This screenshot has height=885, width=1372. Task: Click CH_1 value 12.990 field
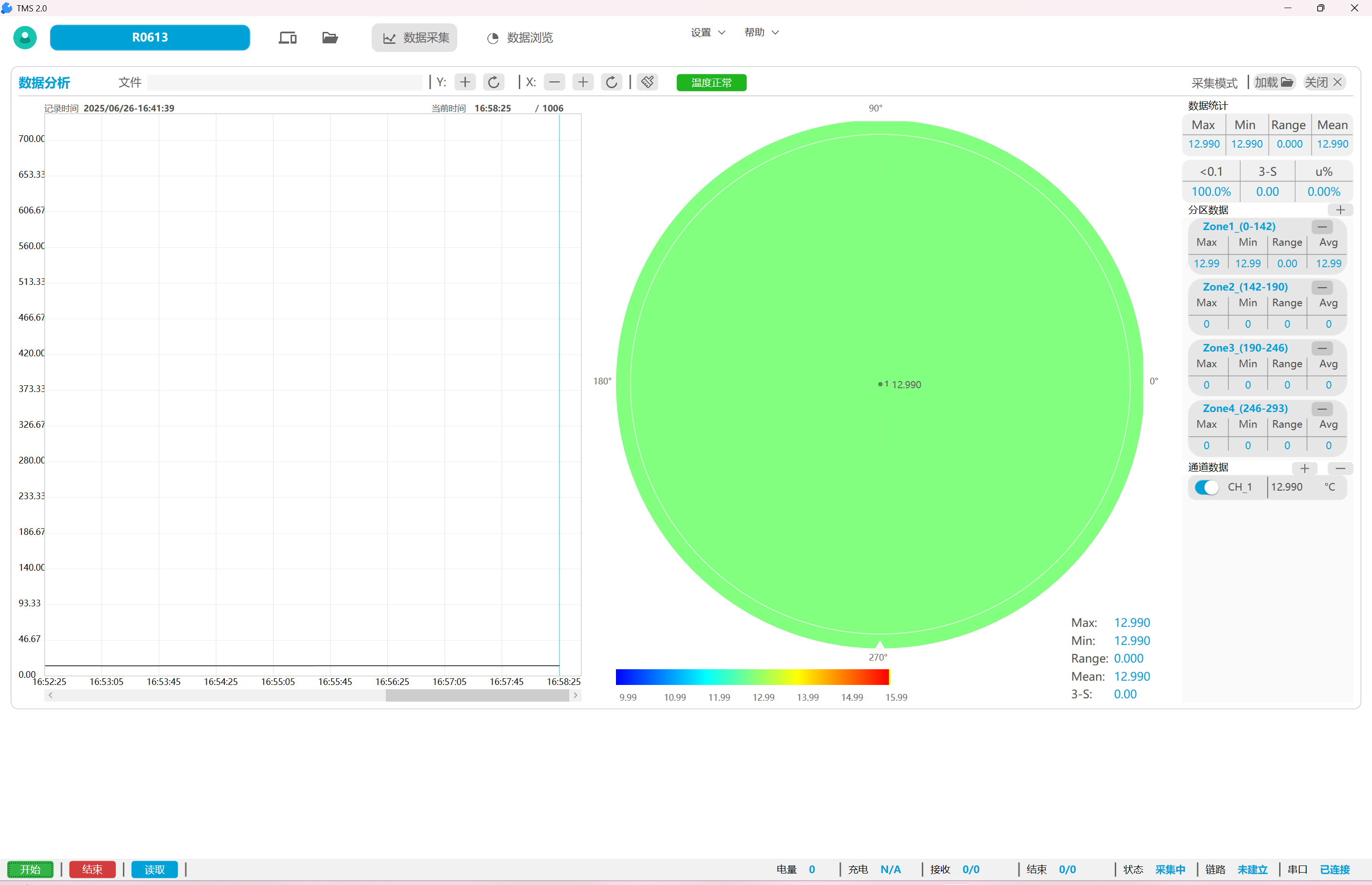coord(1287,487)
